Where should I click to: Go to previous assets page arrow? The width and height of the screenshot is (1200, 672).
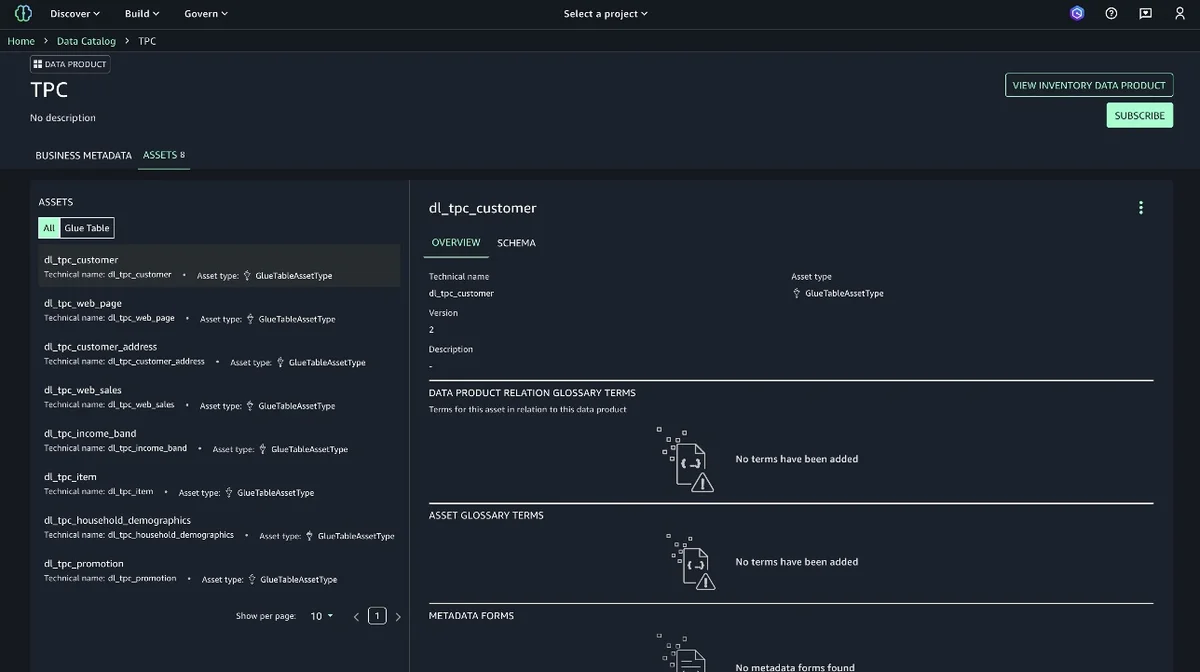356,616
